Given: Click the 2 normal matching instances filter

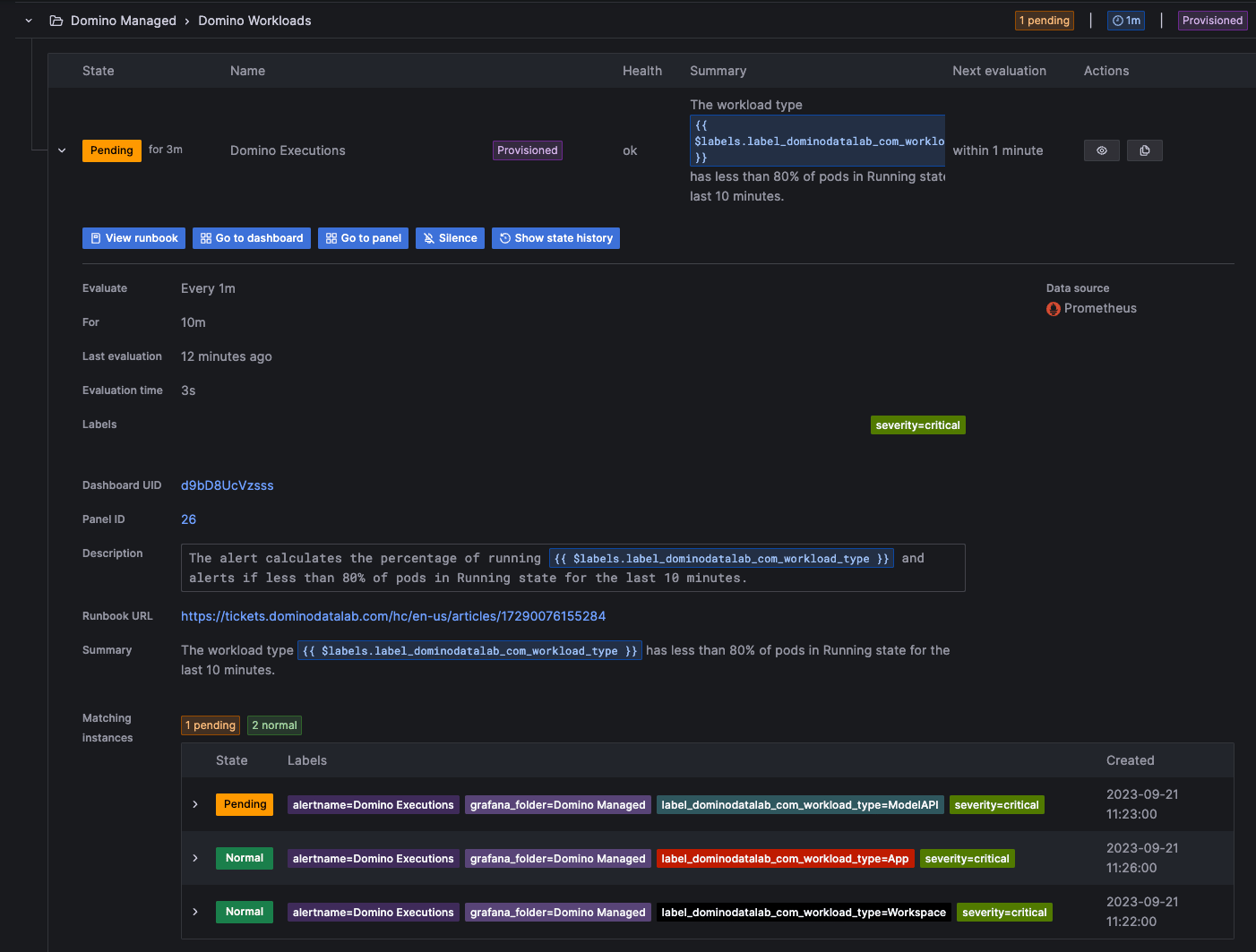Looking at the screenshot, I should click(274, 725).
